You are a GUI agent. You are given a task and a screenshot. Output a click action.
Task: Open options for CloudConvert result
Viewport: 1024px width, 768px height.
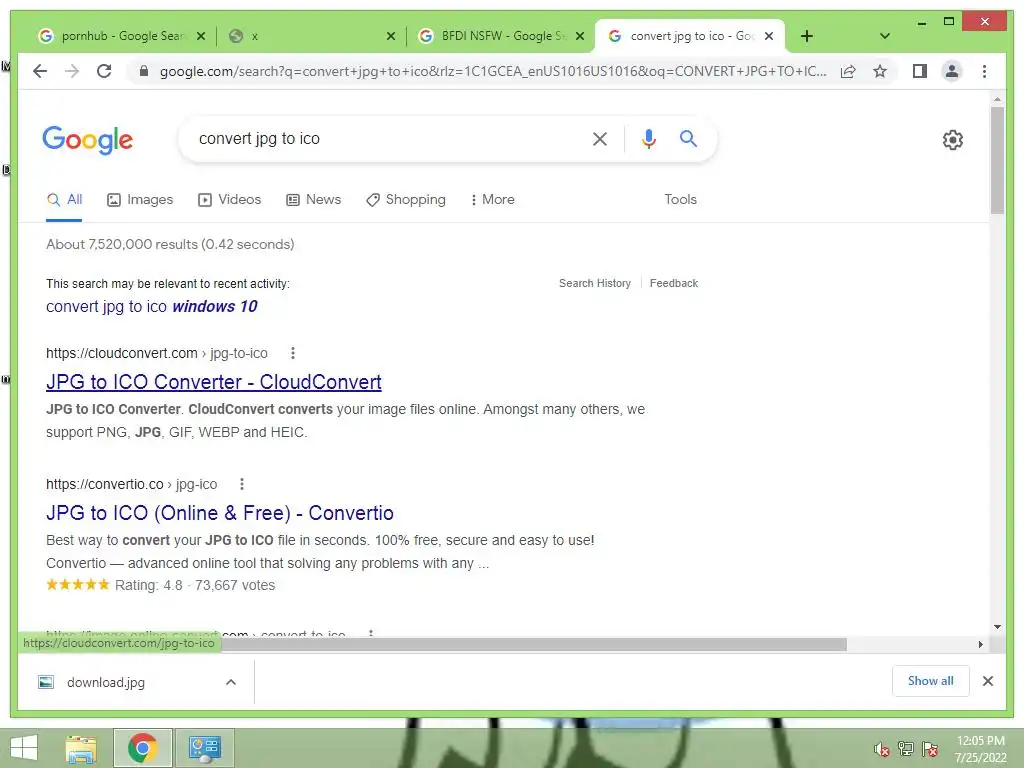[293, 353]
